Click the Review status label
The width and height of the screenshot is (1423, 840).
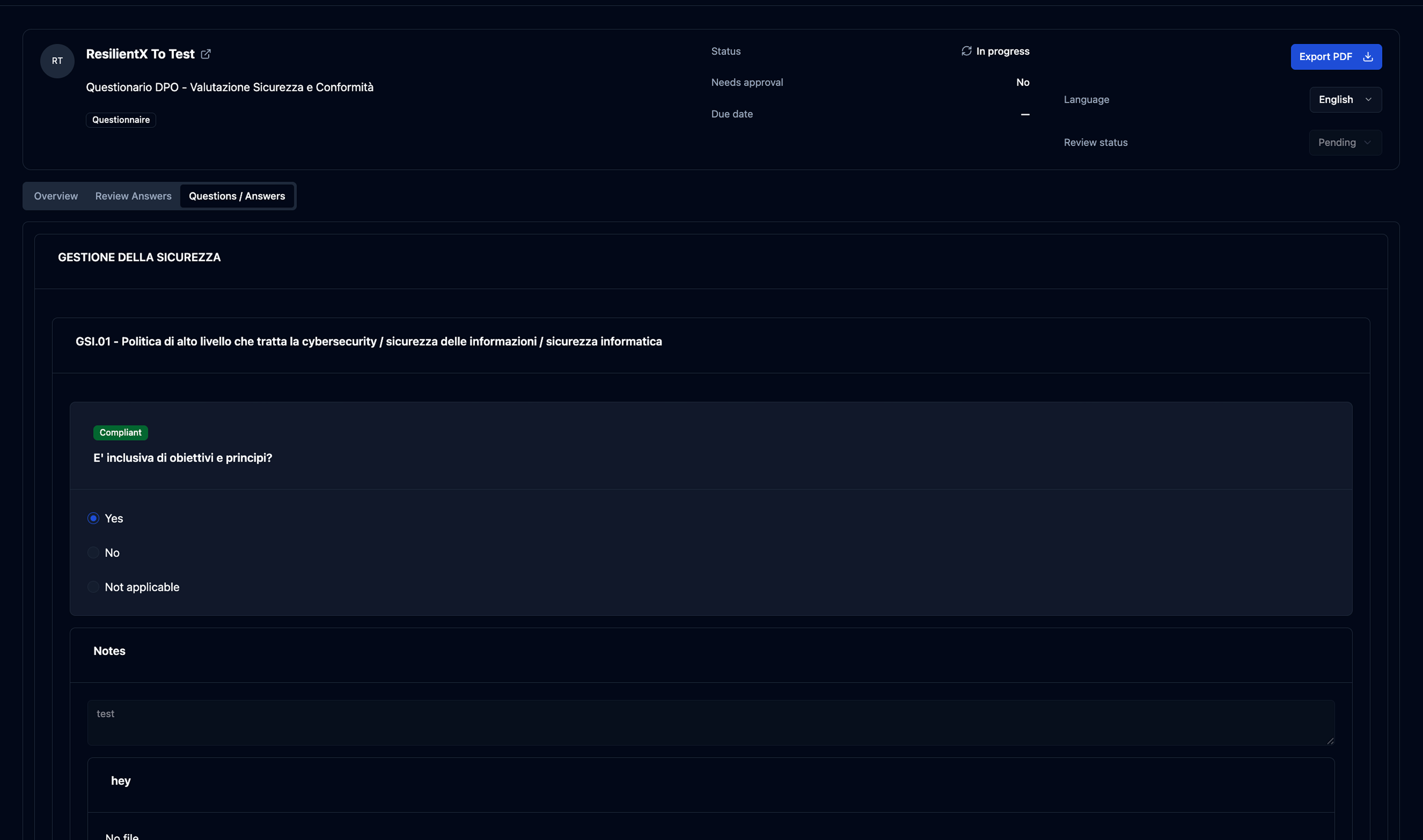1095,143
